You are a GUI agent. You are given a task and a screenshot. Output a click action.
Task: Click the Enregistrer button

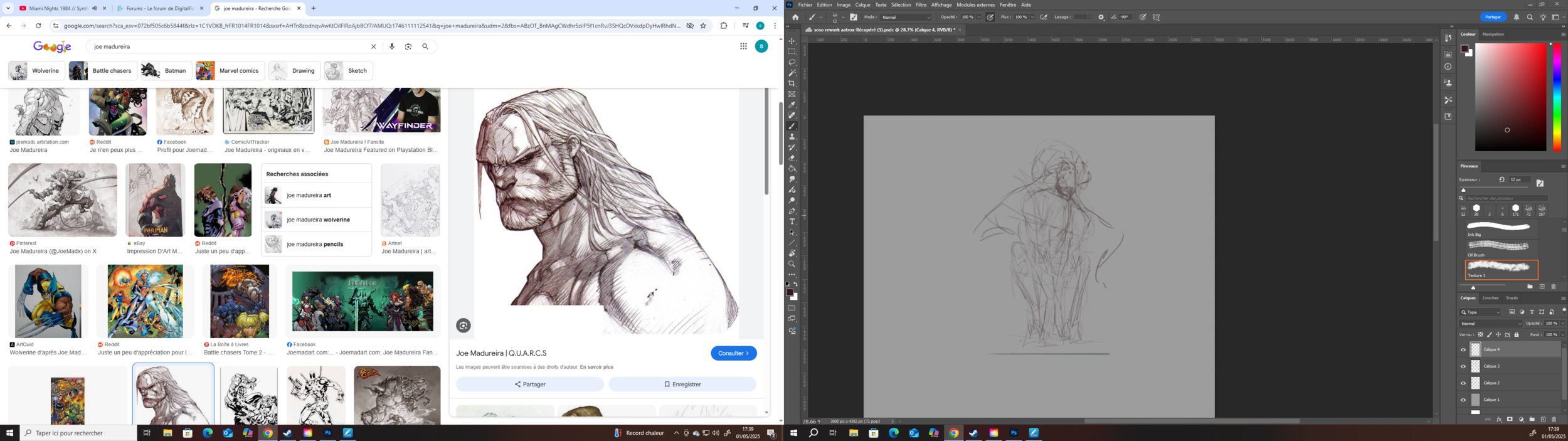coord(682,385)
